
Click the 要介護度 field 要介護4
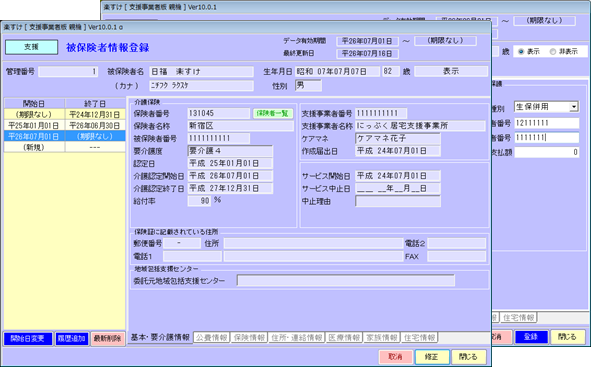click(230, 151)
